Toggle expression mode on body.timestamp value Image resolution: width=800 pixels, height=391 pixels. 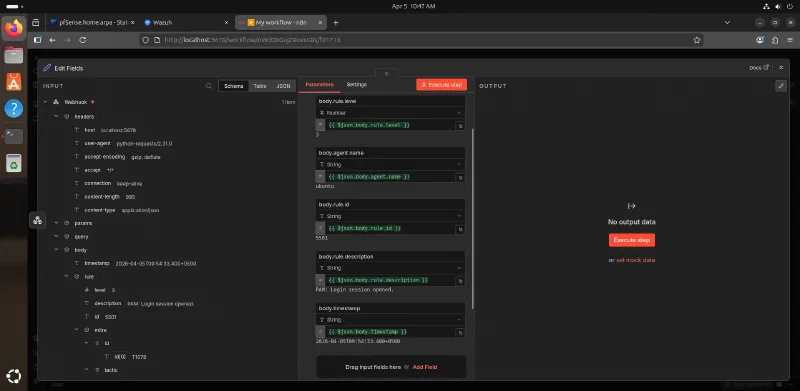[320, 332]
